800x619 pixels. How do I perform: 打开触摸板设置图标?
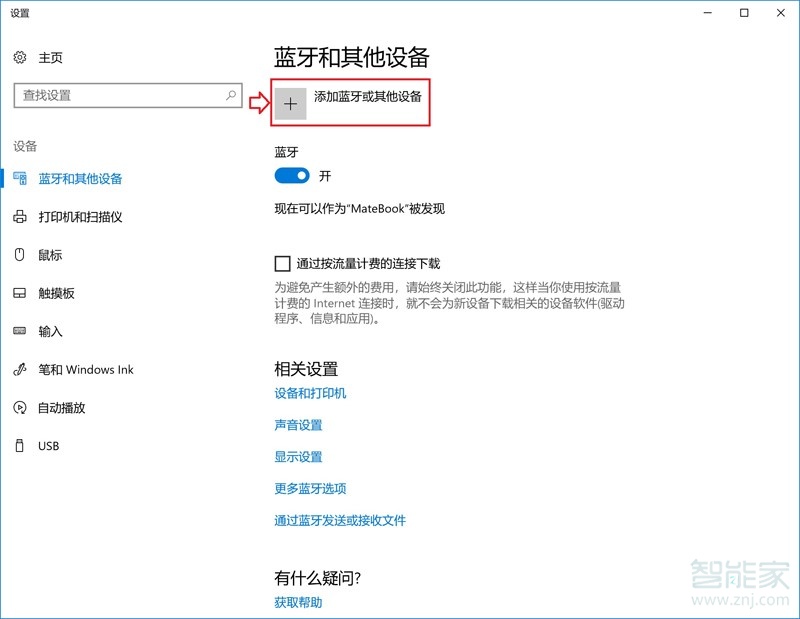[18, 293]
